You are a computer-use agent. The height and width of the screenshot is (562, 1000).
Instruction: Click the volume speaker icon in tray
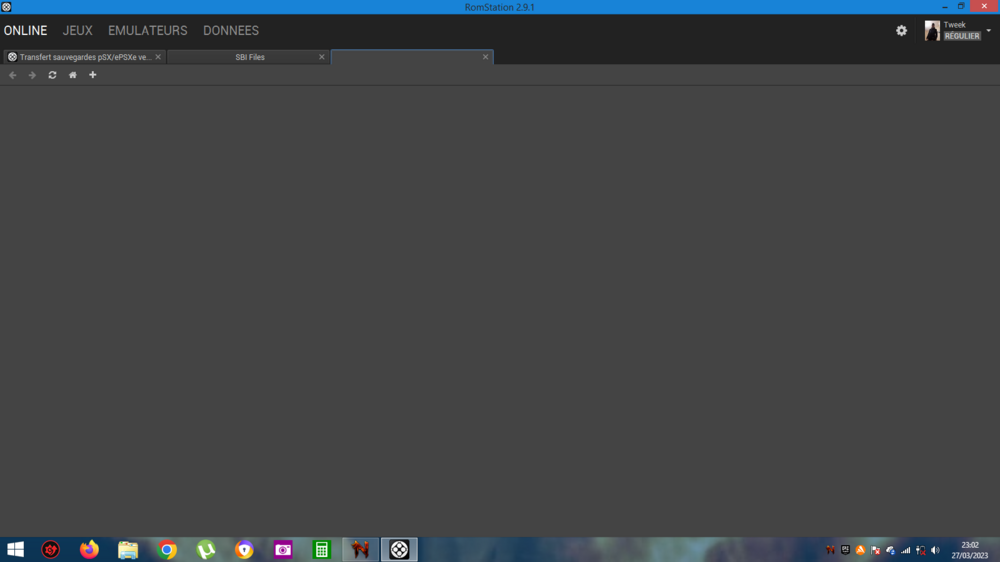tap(935, 550)
